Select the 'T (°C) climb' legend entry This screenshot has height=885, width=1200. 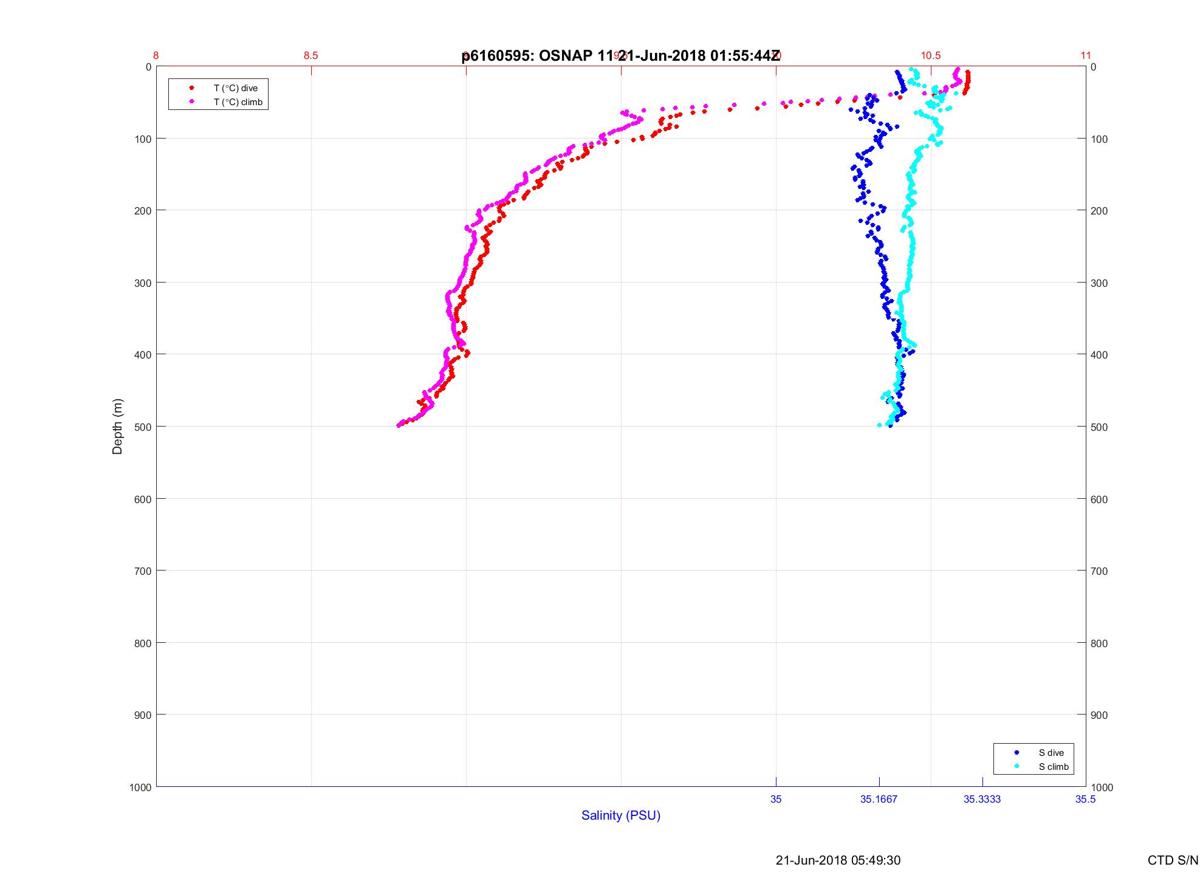[x=237, y=102]
